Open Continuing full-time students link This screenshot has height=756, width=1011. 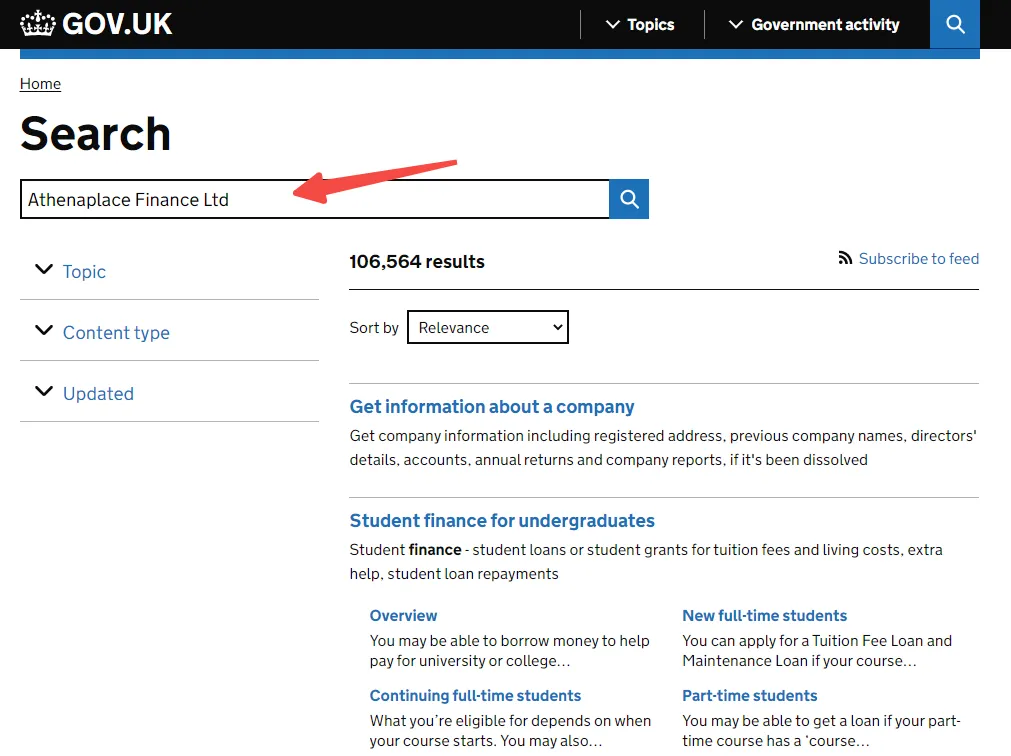[x=475, y=695]
